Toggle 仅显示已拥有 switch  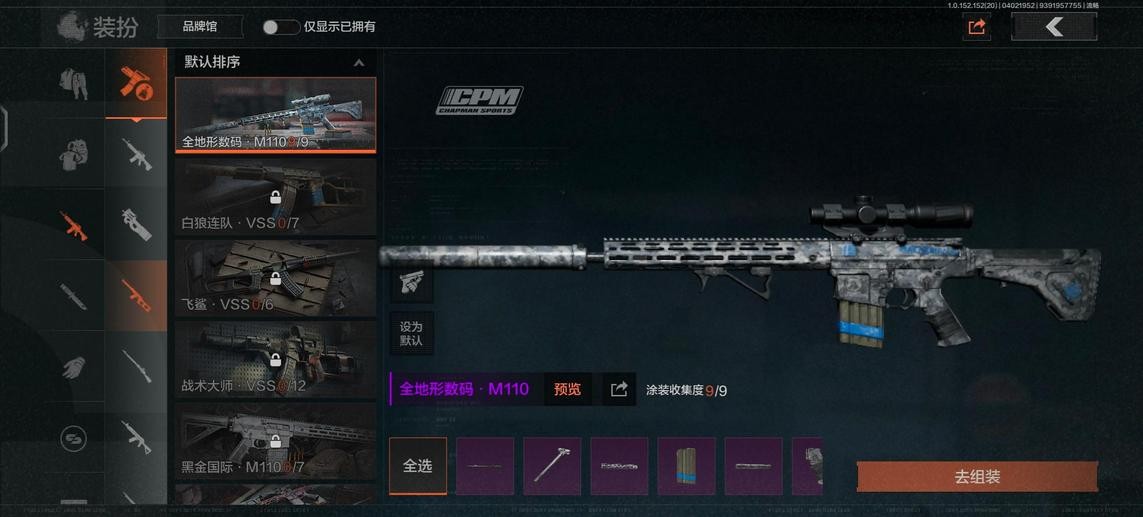click(281, 27)
